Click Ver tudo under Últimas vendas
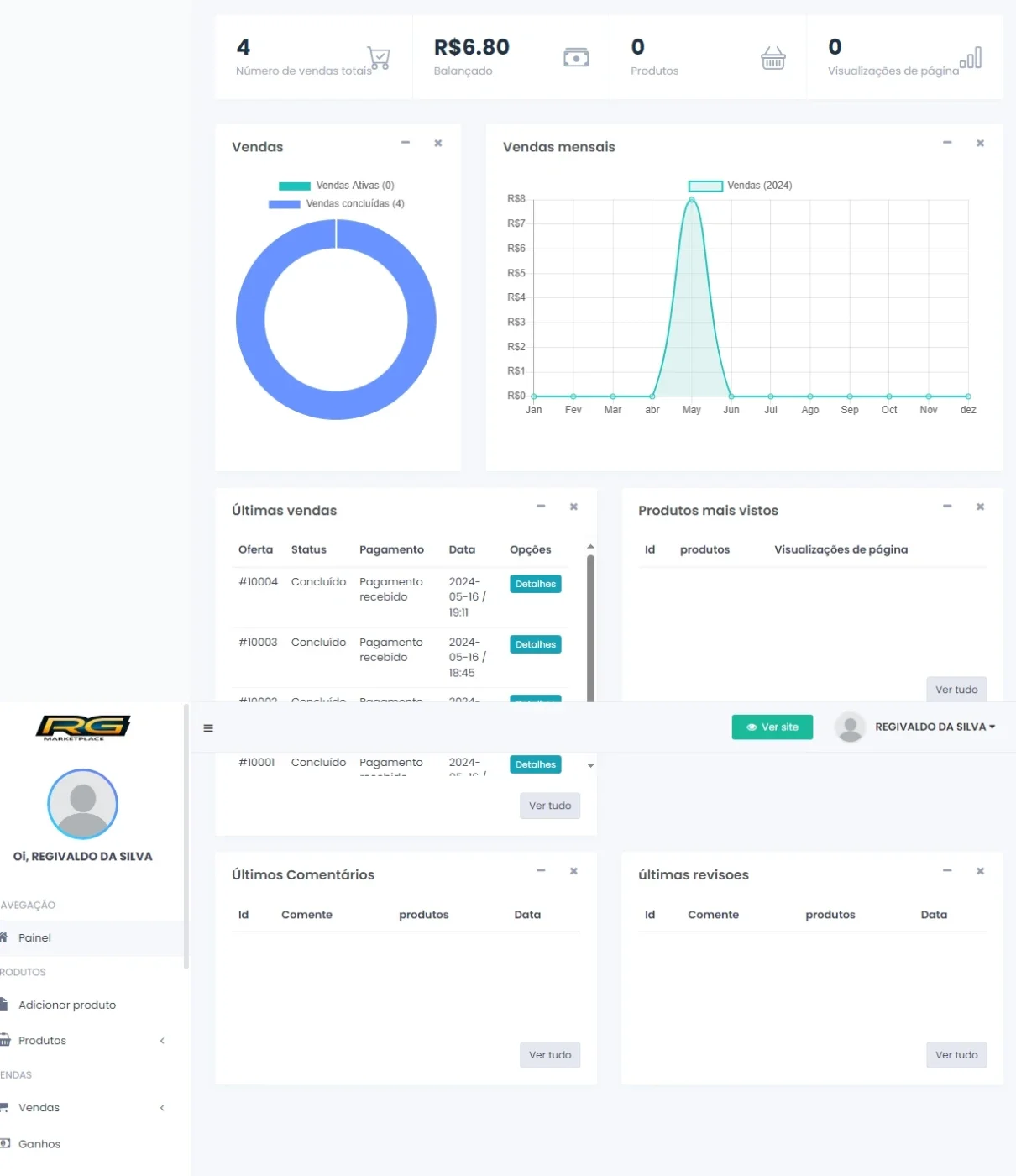The width and height of the screenshot is (1016, 1176). click(x=550, y=806)
